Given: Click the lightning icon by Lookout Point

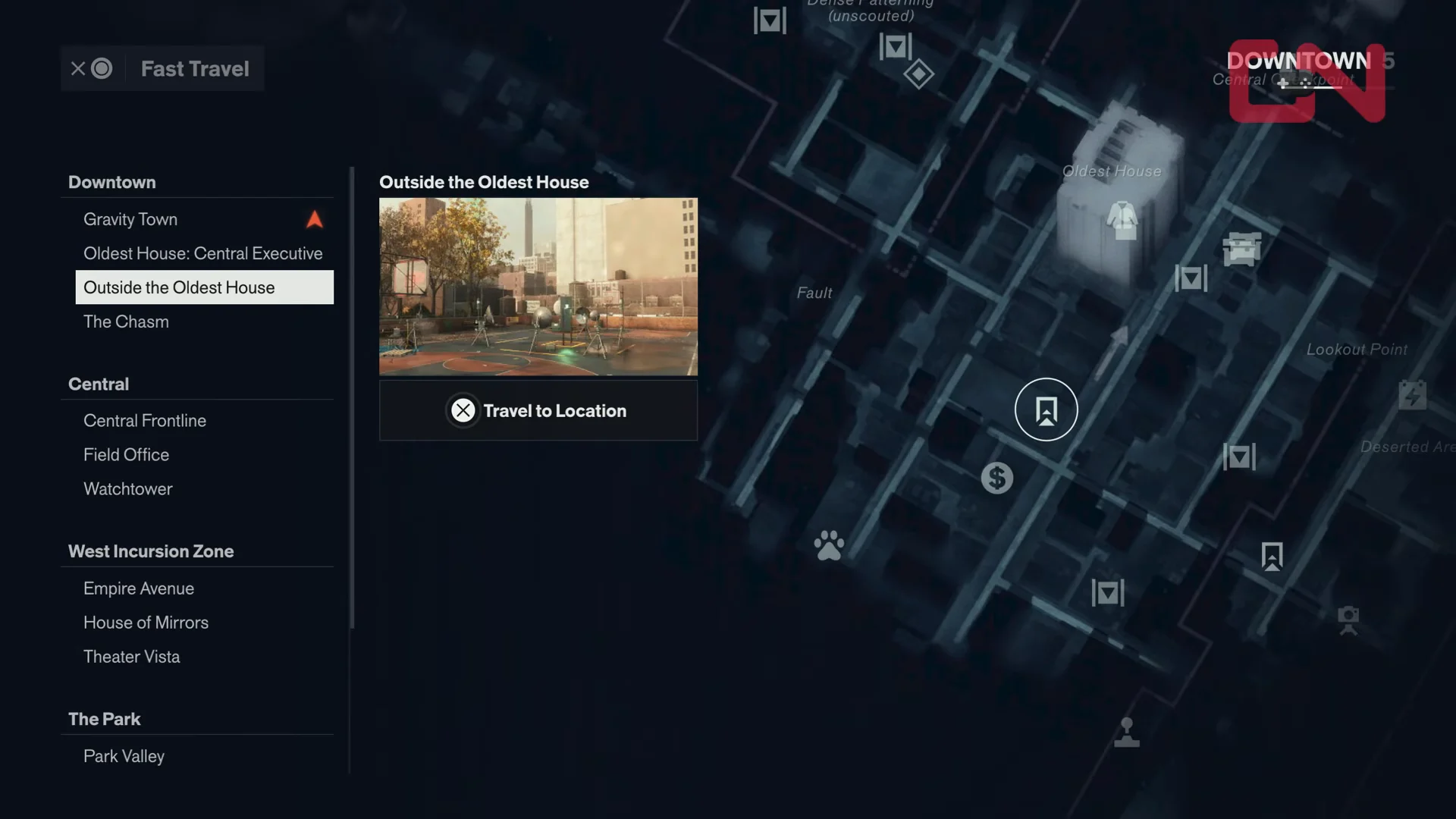Looking at the screenshot, I should [1412, 394].
